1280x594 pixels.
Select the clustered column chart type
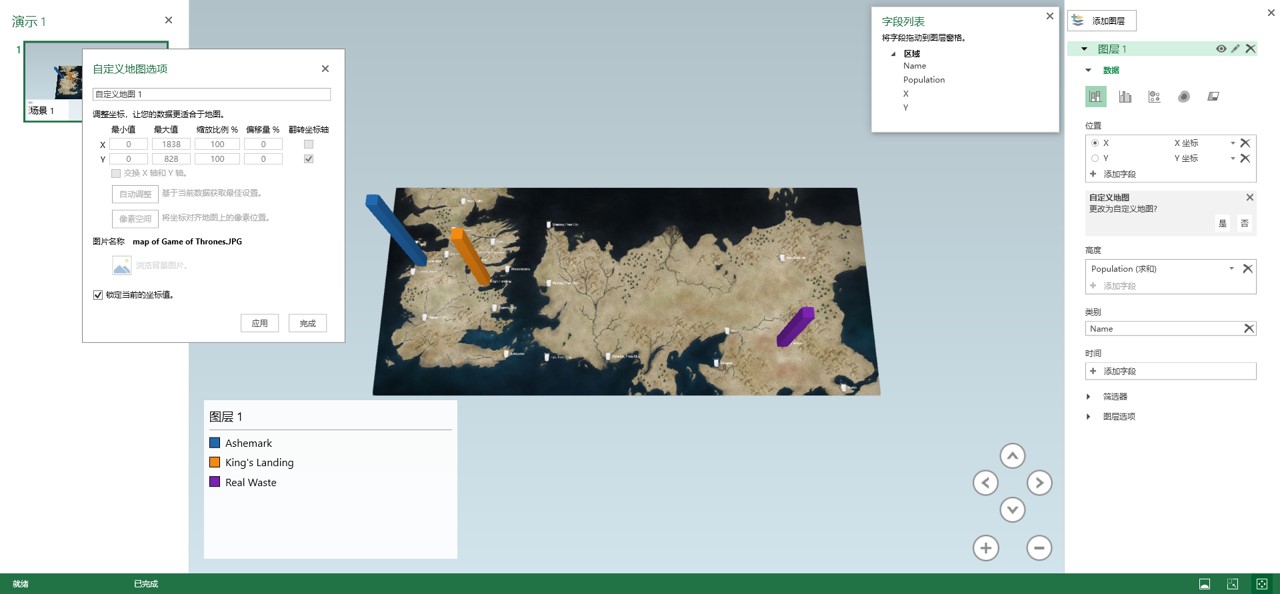click(x=1125, y=97)
